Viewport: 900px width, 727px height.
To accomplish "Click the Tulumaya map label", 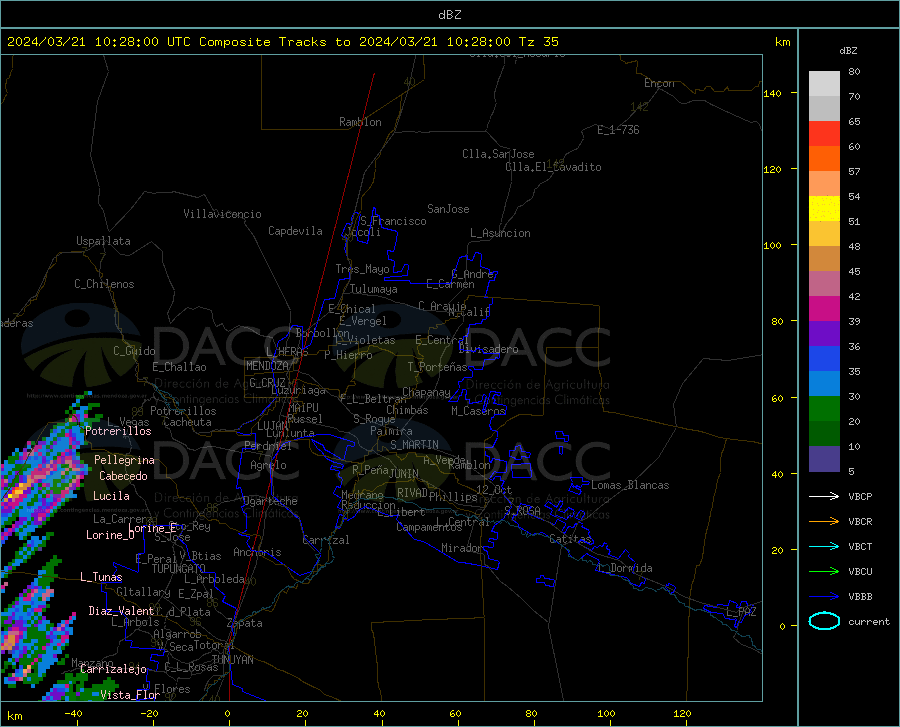I will (x=374, y=289).
